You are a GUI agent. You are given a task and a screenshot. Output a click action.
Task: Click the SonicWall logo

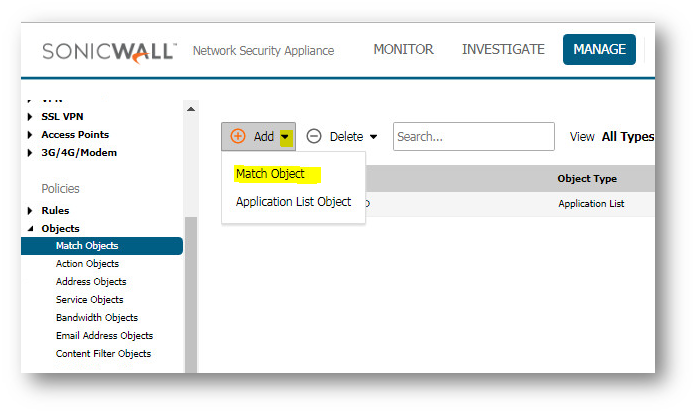pos(109,50)
